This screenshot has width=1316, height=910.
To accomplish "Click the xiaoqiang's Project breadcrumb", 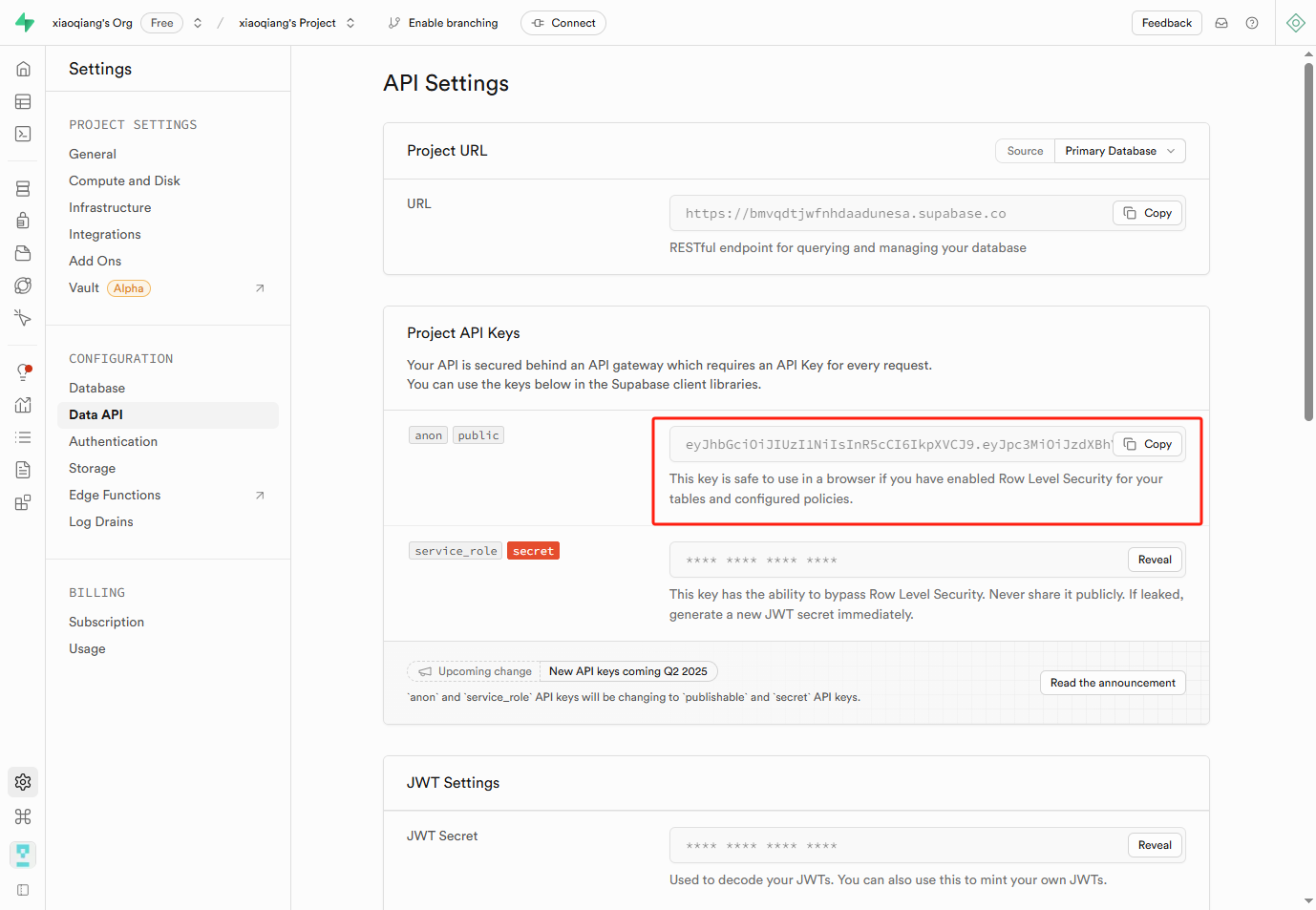I will tap(287, 23).
